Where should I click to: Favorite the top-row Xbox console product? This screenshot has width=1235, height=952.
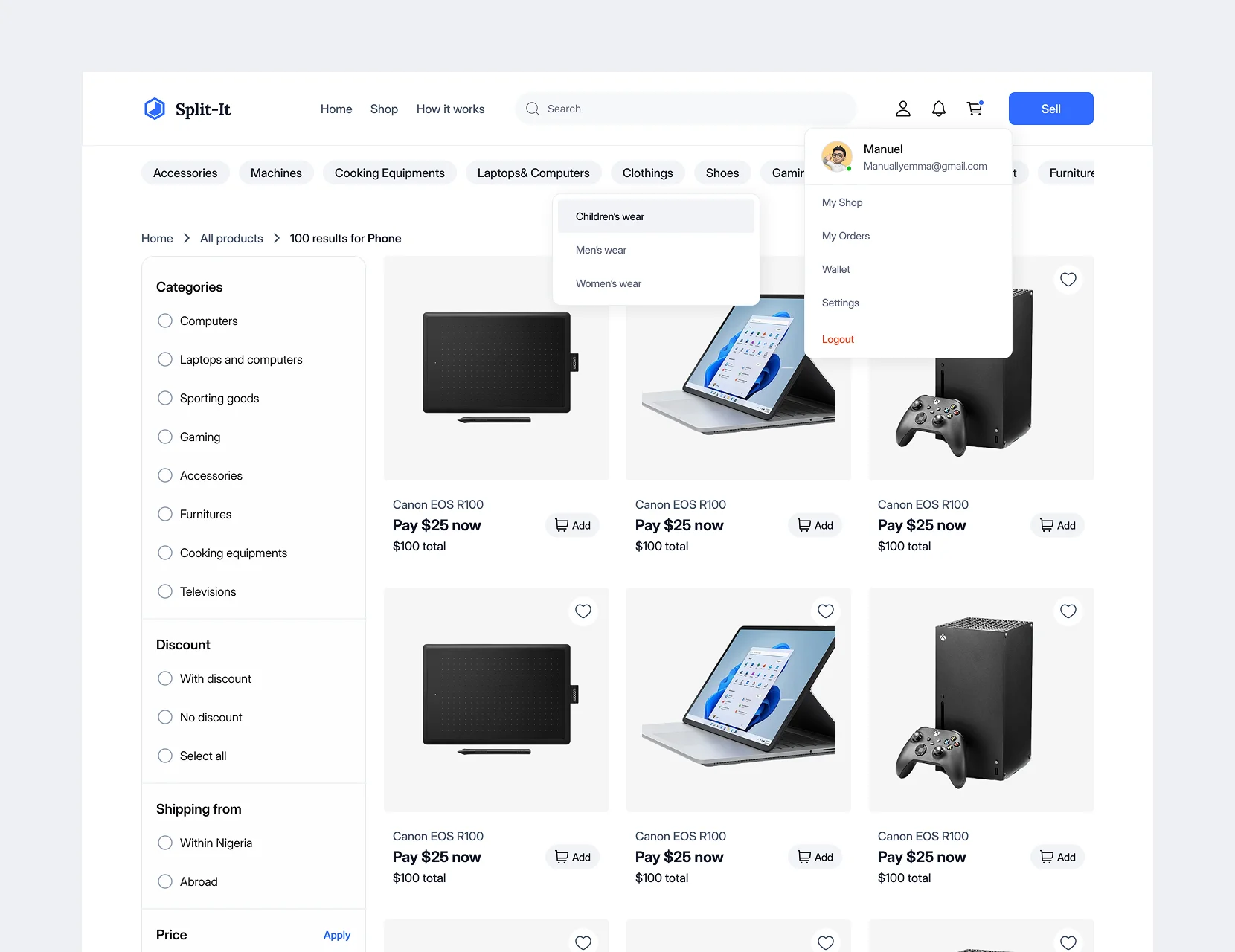(1068, 280)
